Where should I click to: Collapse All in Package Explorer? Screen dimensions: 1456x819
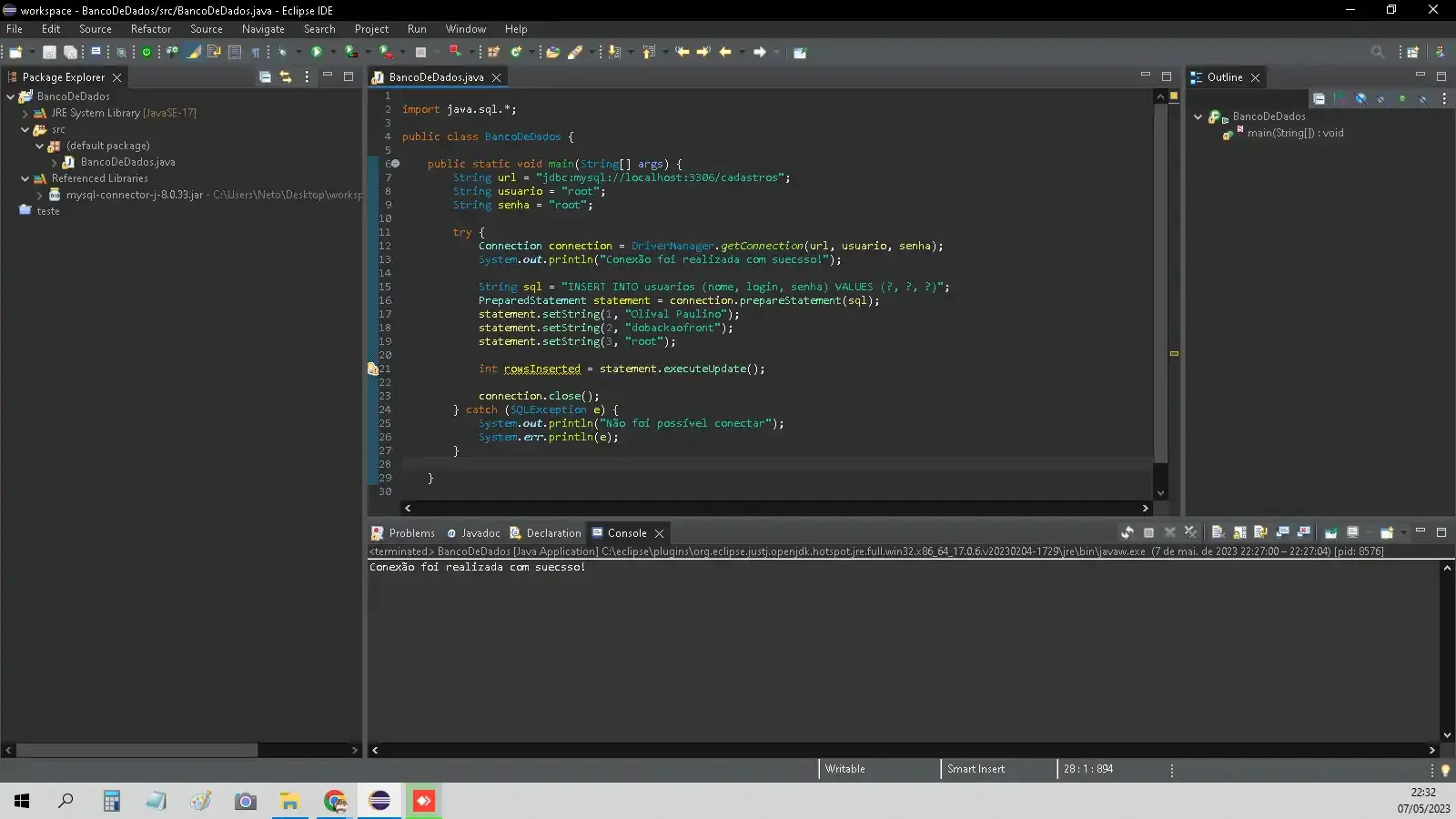(x=265, y=77)
